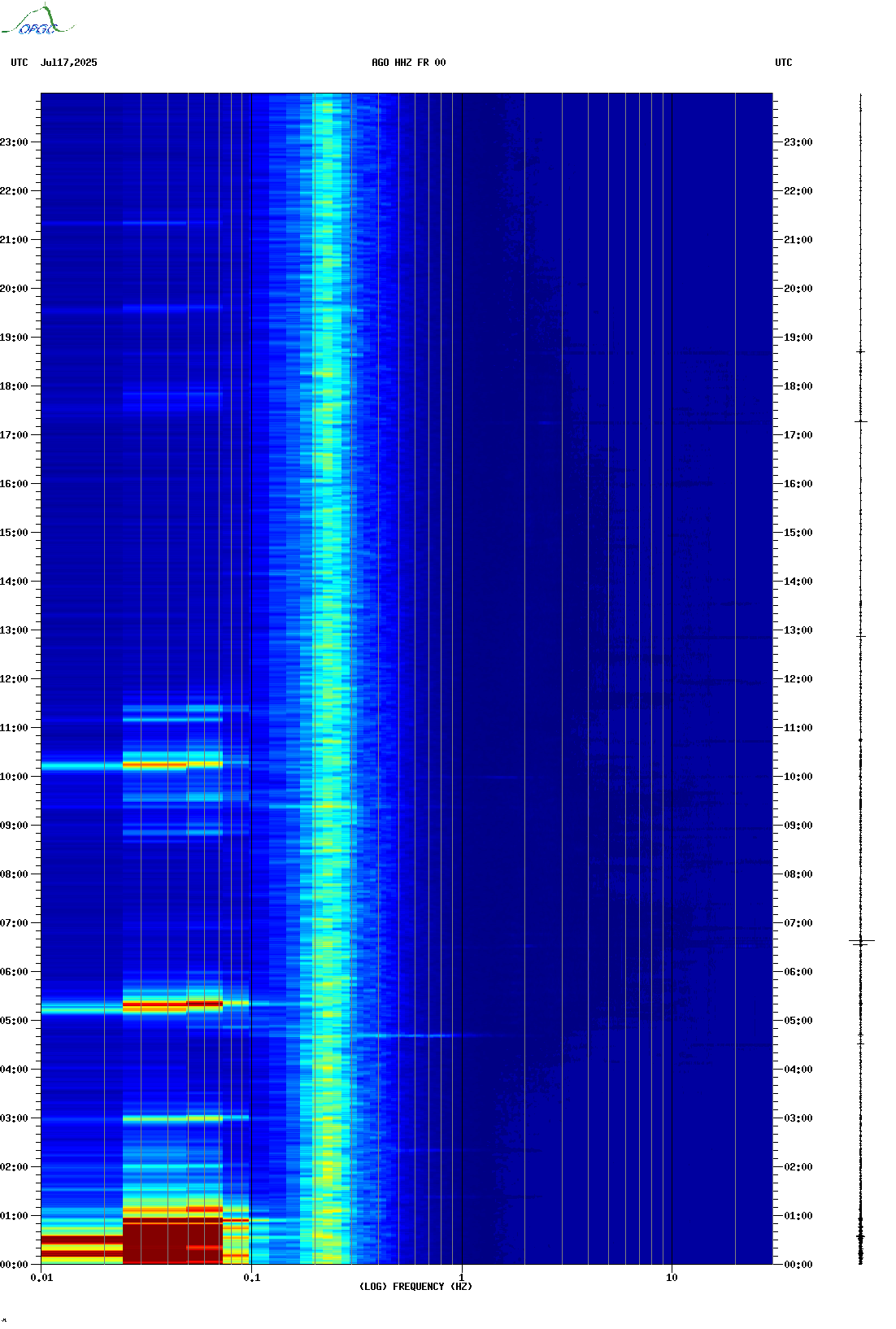This screenshot has width=896, height=1329.
Task: Select the 16:00 label on the right time axis
Action: [798, 484]
